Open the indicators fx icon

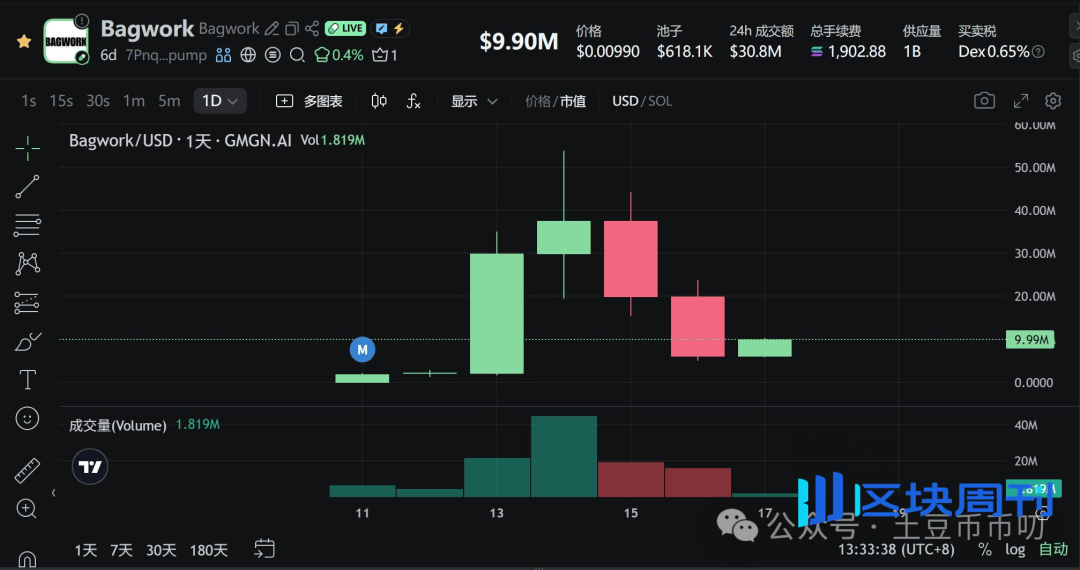413,101
